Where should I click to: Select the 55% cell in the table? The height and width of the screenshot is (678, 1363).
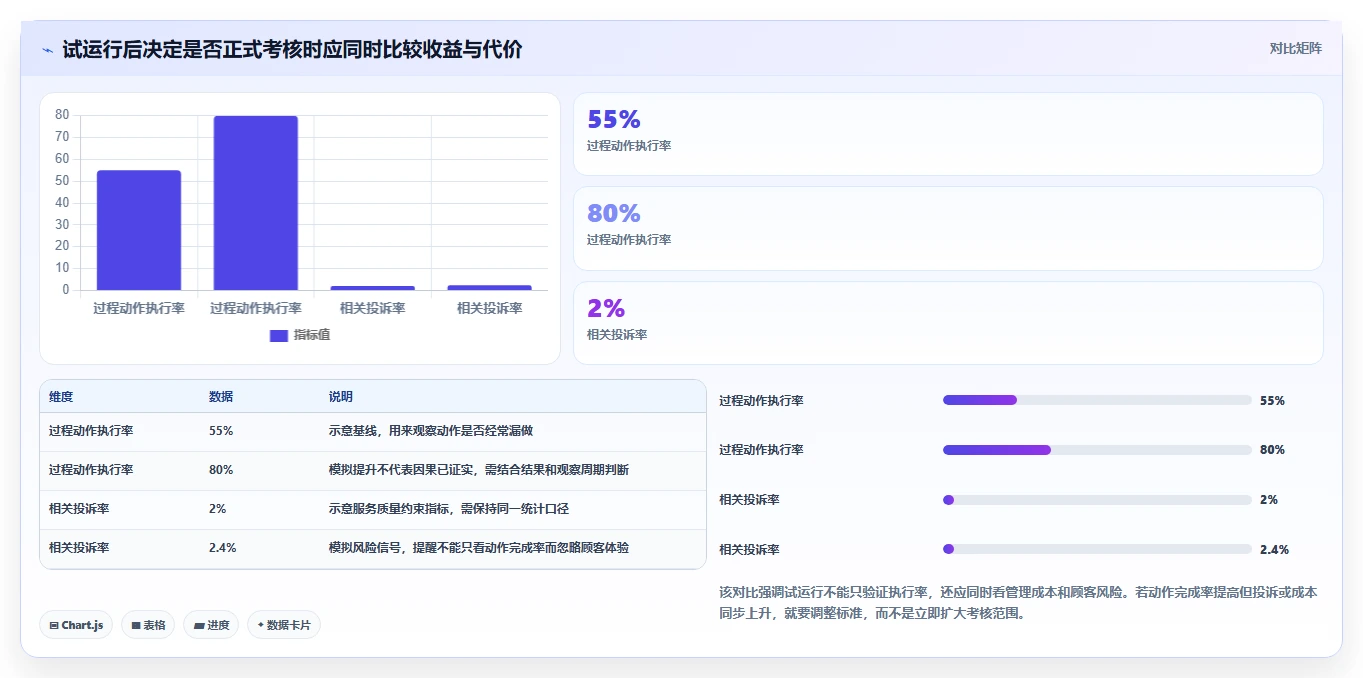tap(221, 431)
